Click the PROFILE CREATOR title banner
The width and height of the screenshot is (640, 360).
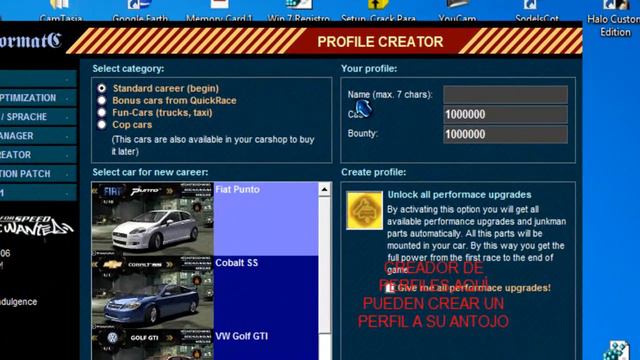(380, 42)
